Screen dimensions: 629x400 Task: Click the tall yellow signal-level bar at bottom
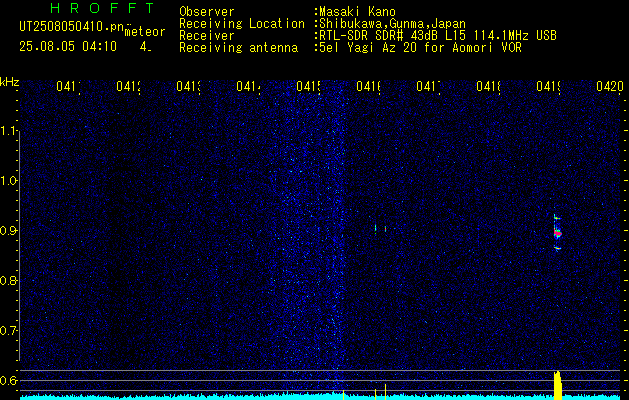(x=558, y=385)
